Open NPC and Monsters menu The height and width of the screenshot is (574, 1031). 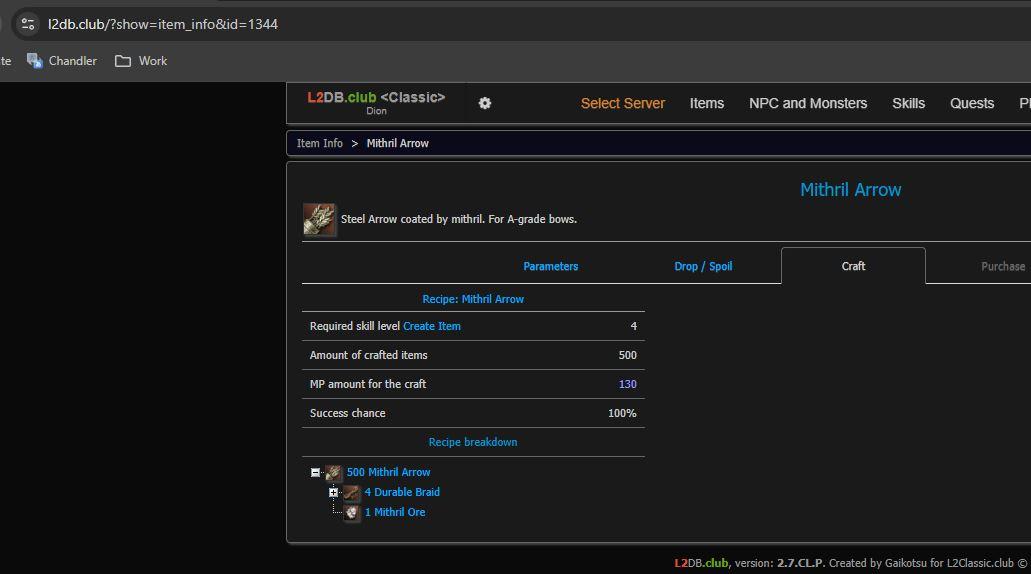(808, 103)
